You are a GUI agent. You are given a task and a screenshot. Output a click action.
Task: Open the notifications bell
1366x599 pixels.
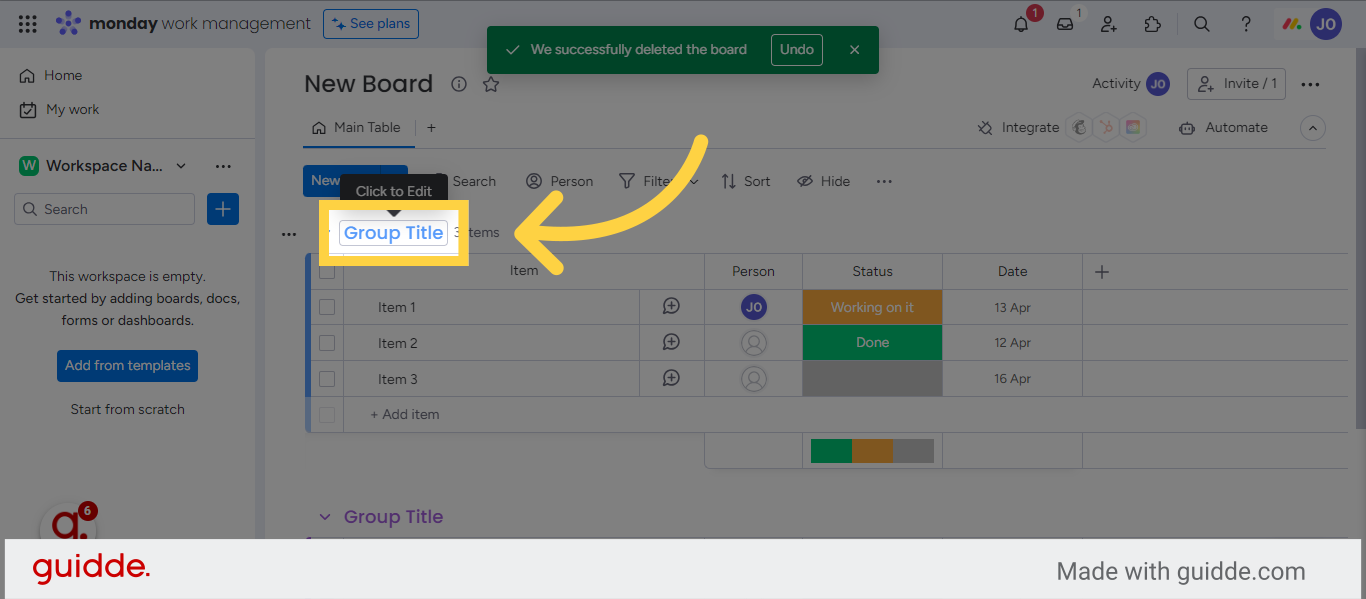click(1021, 24)
